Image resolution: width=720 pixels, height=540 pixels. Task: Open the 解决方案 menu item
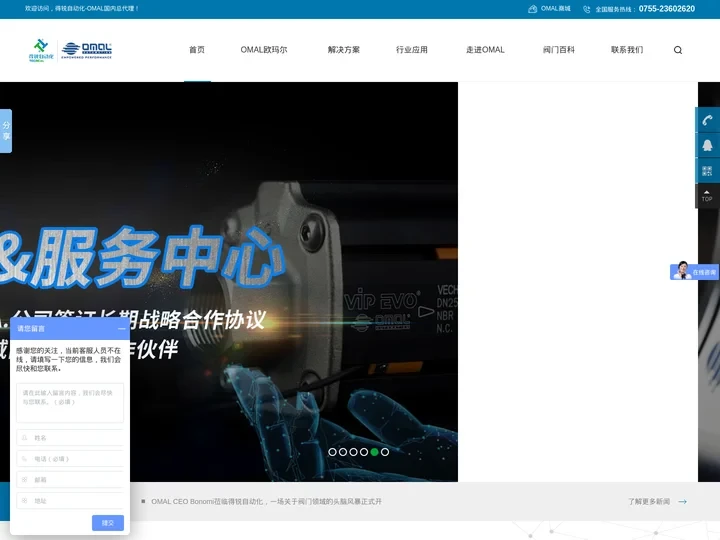pyautogui.click(x=344, y=50)
